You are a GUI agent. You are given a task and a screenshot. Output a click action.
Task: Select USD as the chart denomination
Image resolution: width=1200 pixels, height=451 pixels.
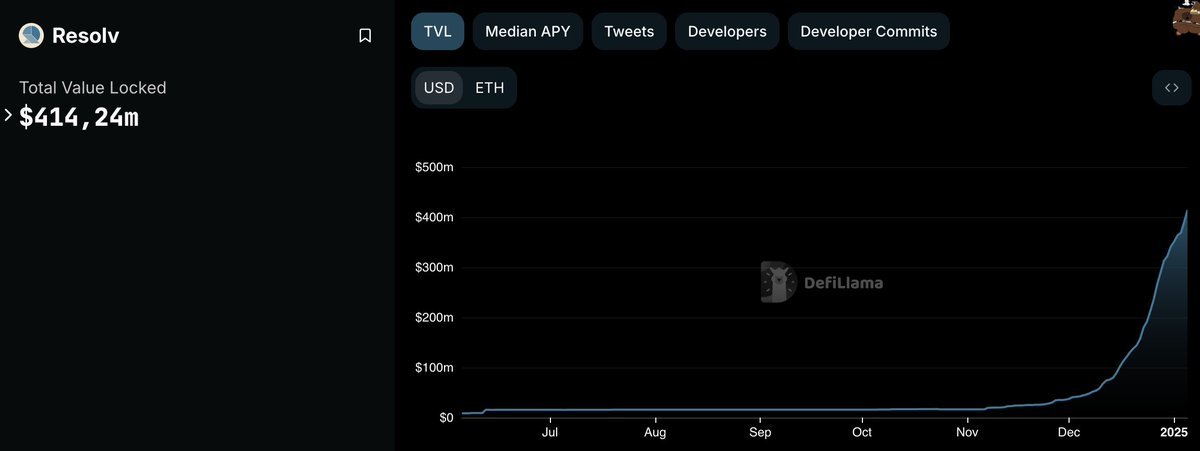pyautogui.click(x=439, y=88)
